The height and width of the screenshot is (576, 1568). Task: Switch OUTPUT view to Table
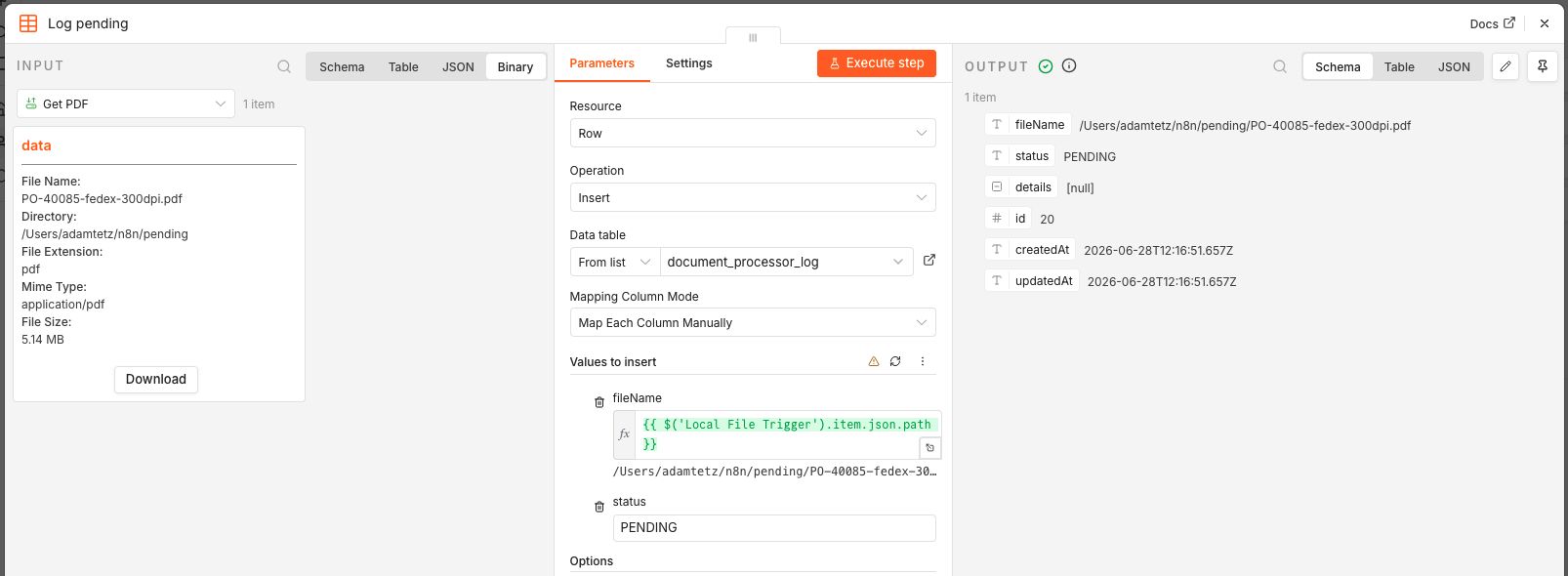tap(1399, 66)
